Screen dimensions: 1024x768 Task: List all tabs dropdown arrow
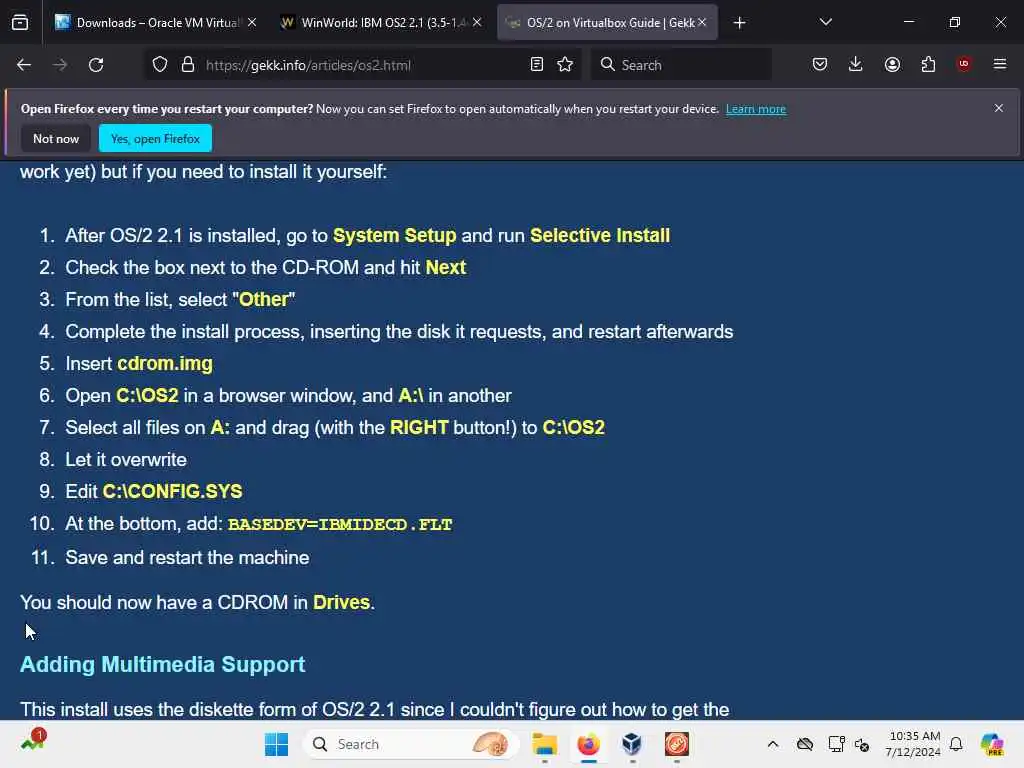pos(825,22)
